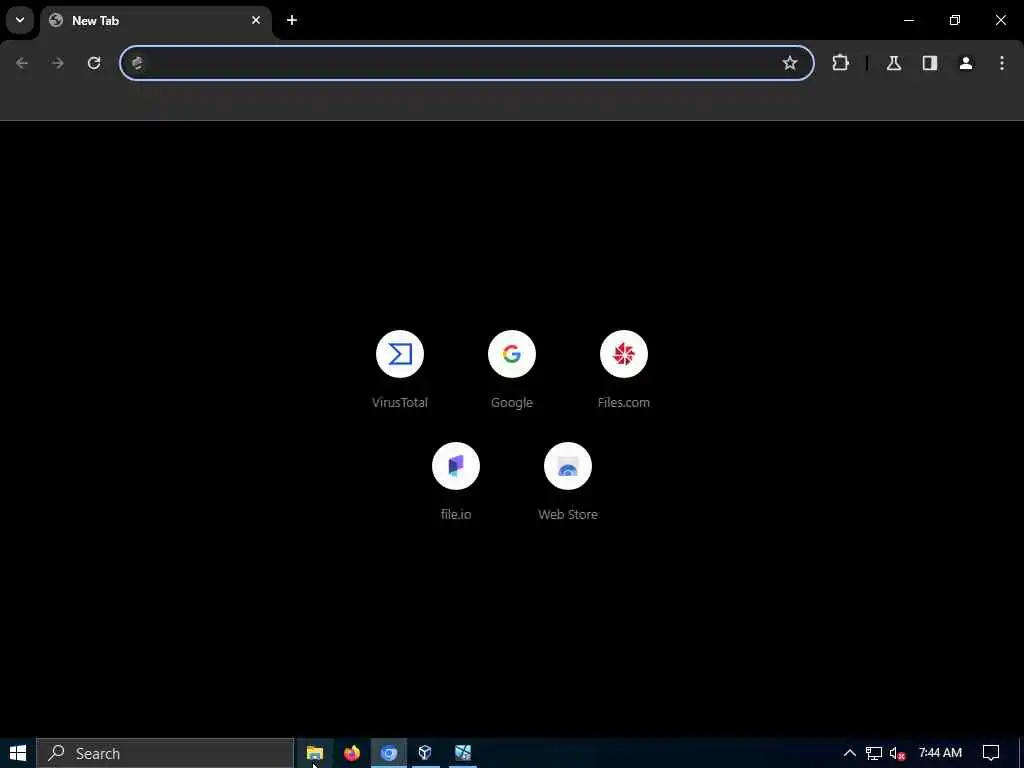Select the New Tab tab
1024x768 pixels.
click(155, 20)
